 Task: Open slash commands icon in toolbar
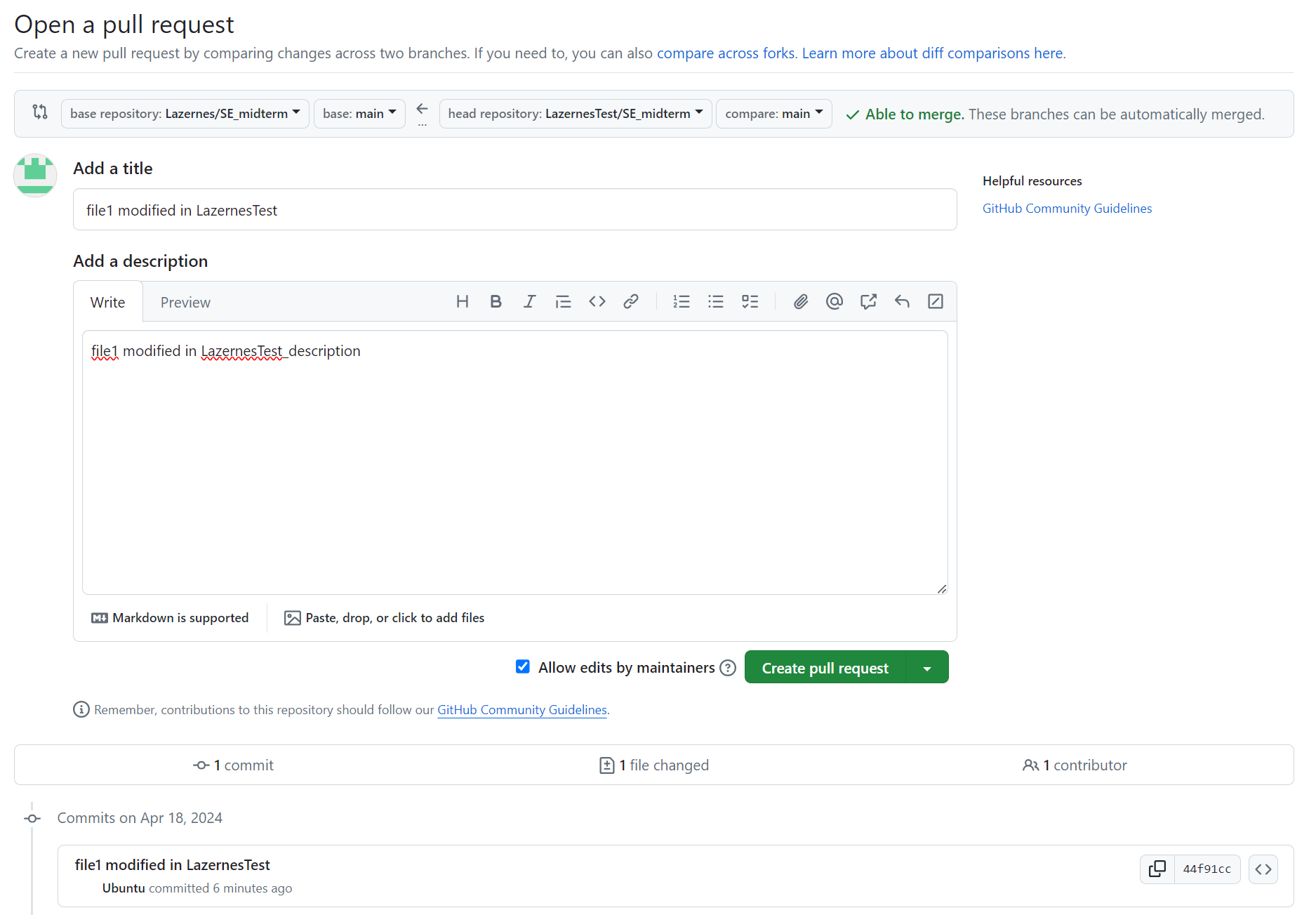(x=936, y=302)
